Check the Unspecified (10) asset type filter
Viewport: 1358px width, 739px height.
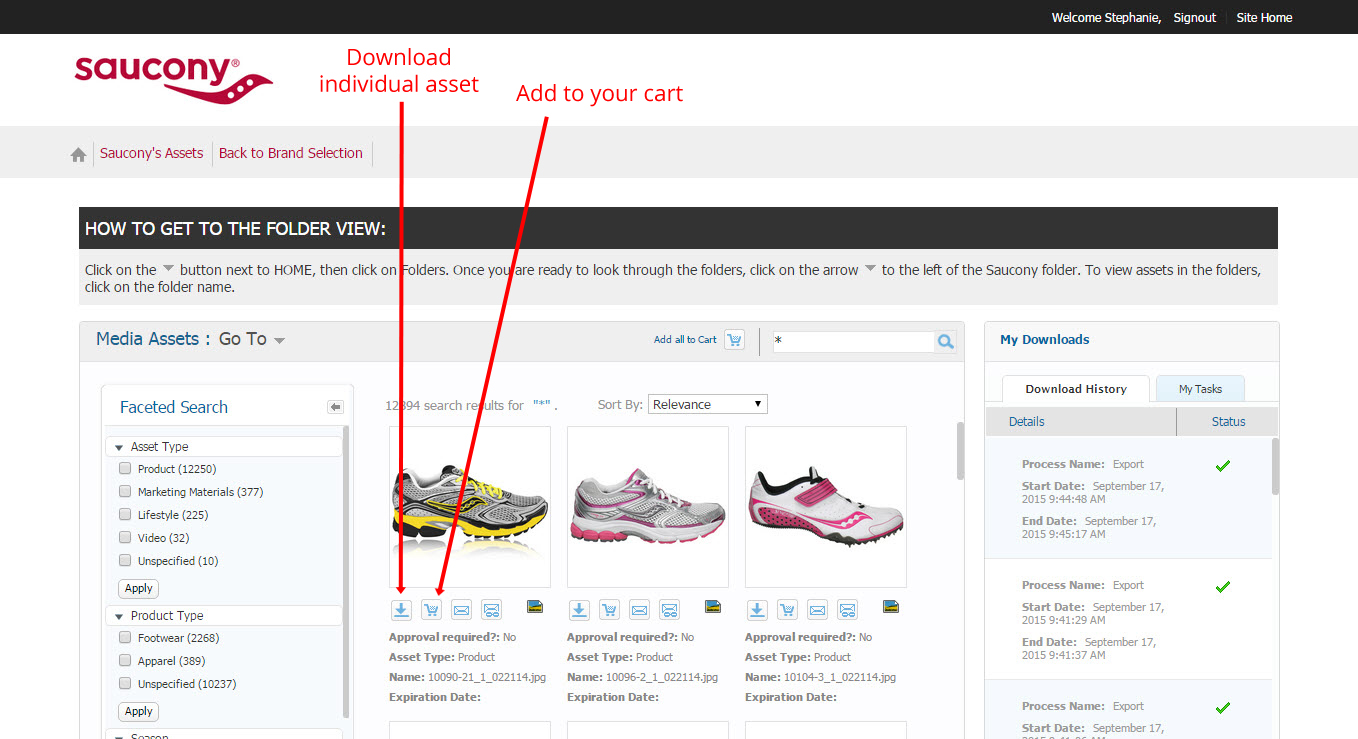click(x=125, y=560)
